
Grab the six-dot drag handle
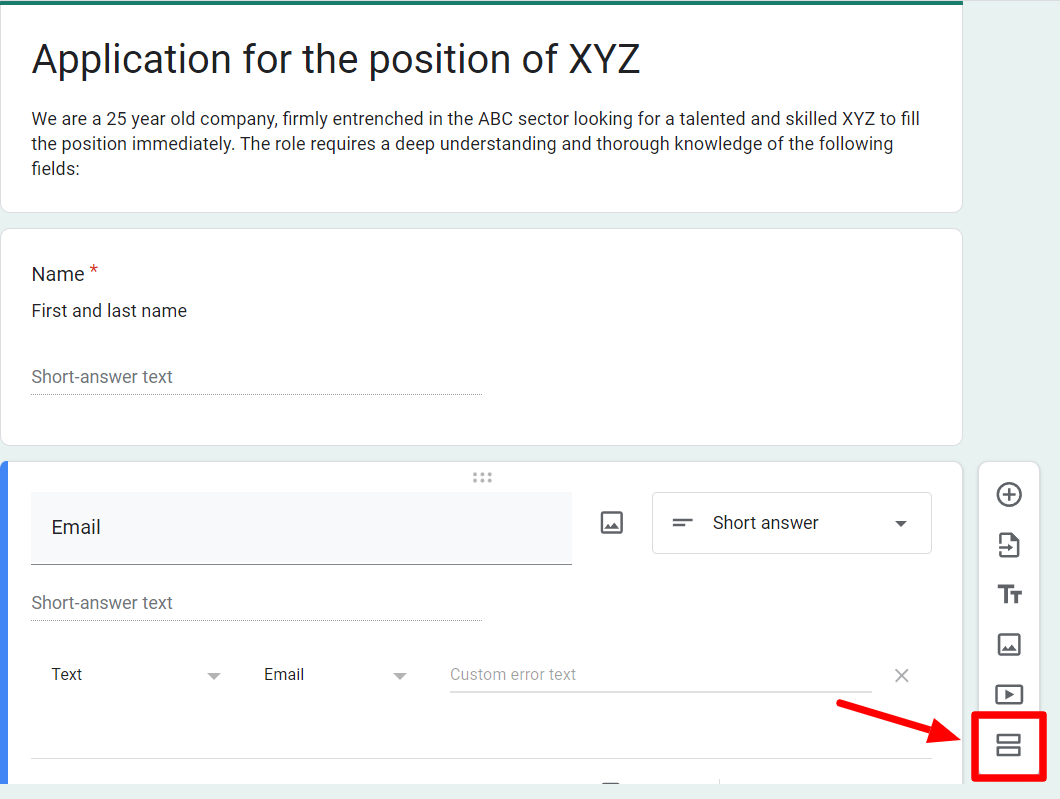click(x=482, y=477)
